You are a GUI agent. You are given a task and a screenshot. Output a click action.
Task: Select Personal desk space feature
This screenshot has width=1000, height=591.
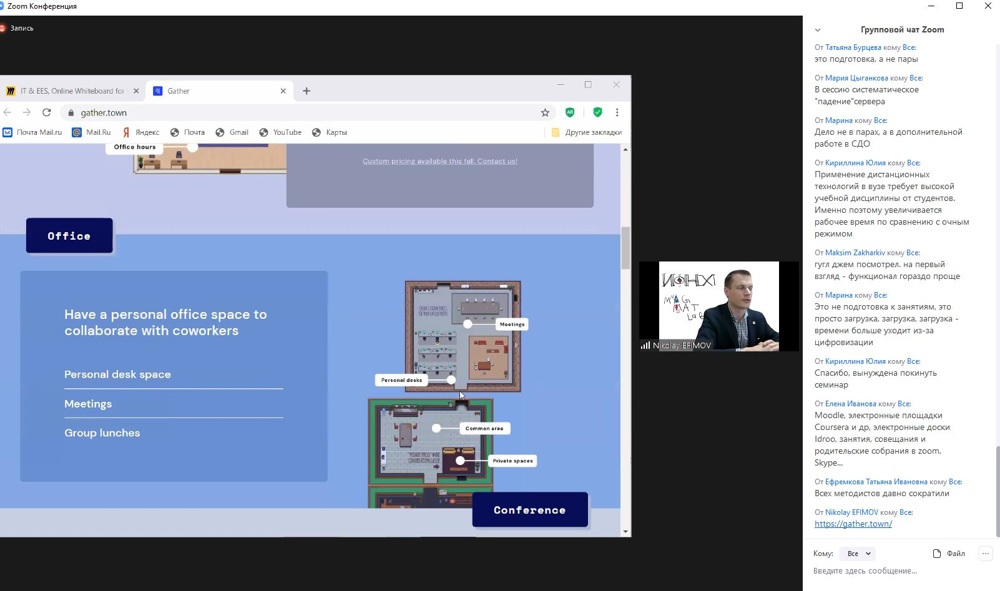[x=117, y=374]
